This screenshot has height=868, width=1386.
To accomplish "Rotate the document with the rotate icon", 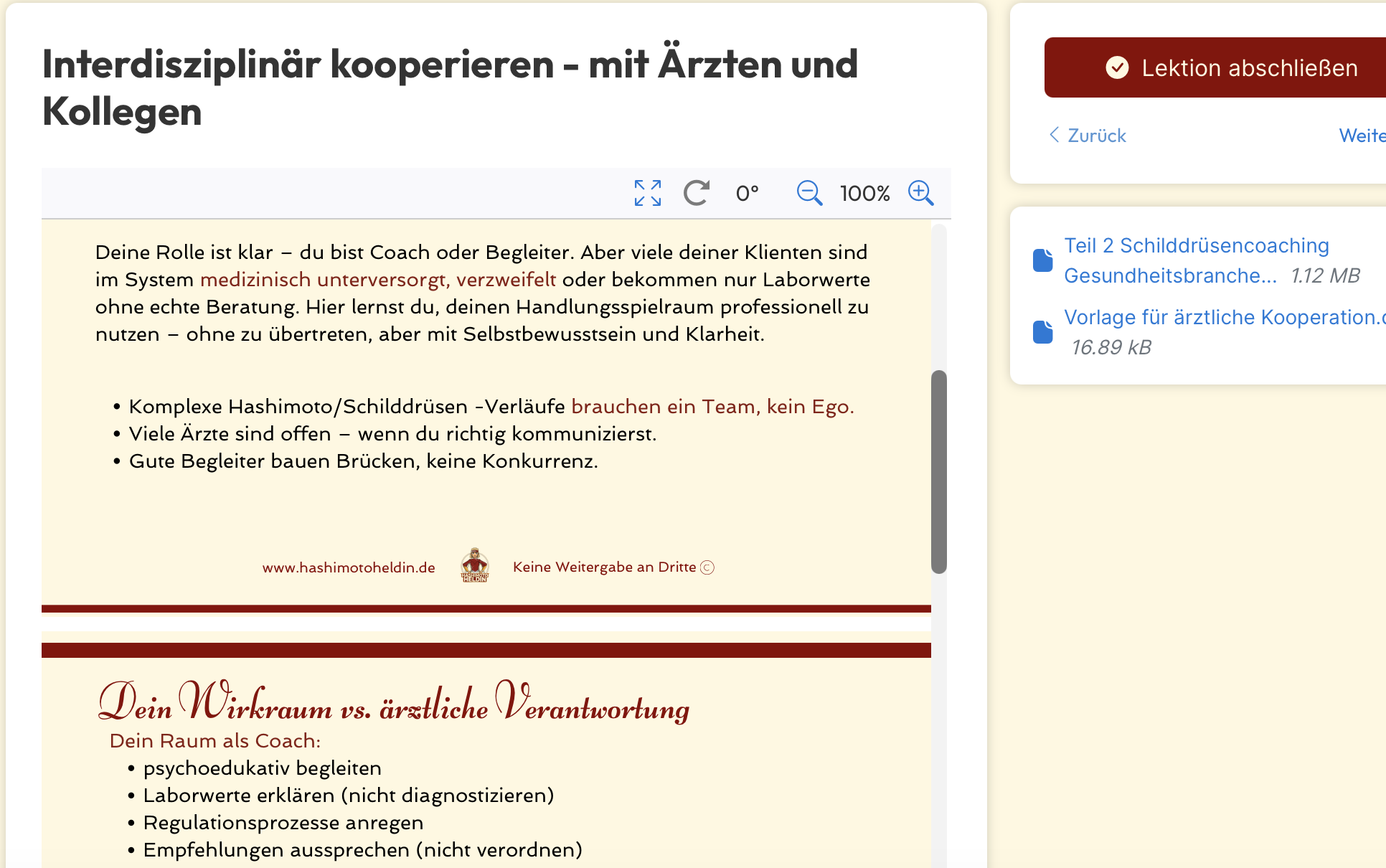I will (x=696, y=193).
